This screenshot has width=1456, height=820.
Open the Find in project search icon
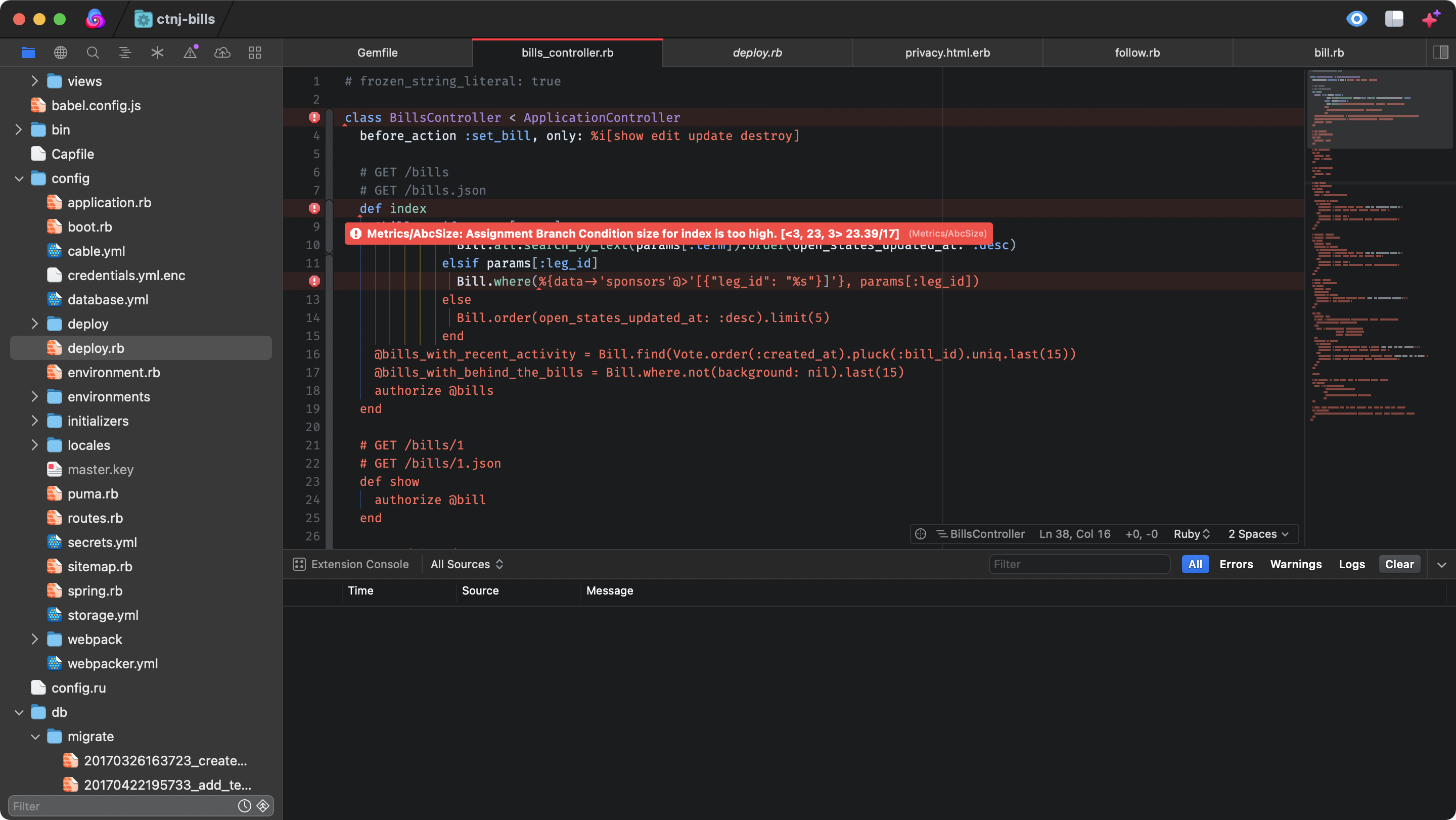[x=93, y=53]
